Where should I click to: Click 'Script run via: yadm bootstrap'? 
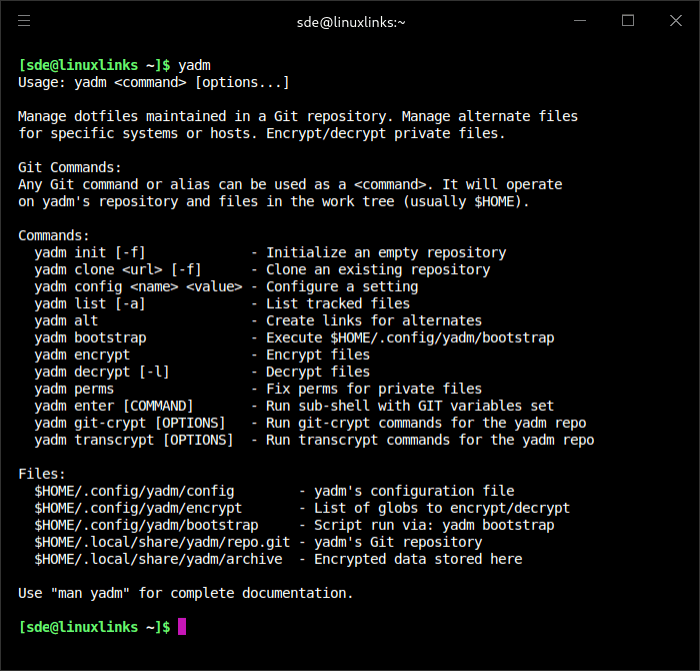point(434,525)
